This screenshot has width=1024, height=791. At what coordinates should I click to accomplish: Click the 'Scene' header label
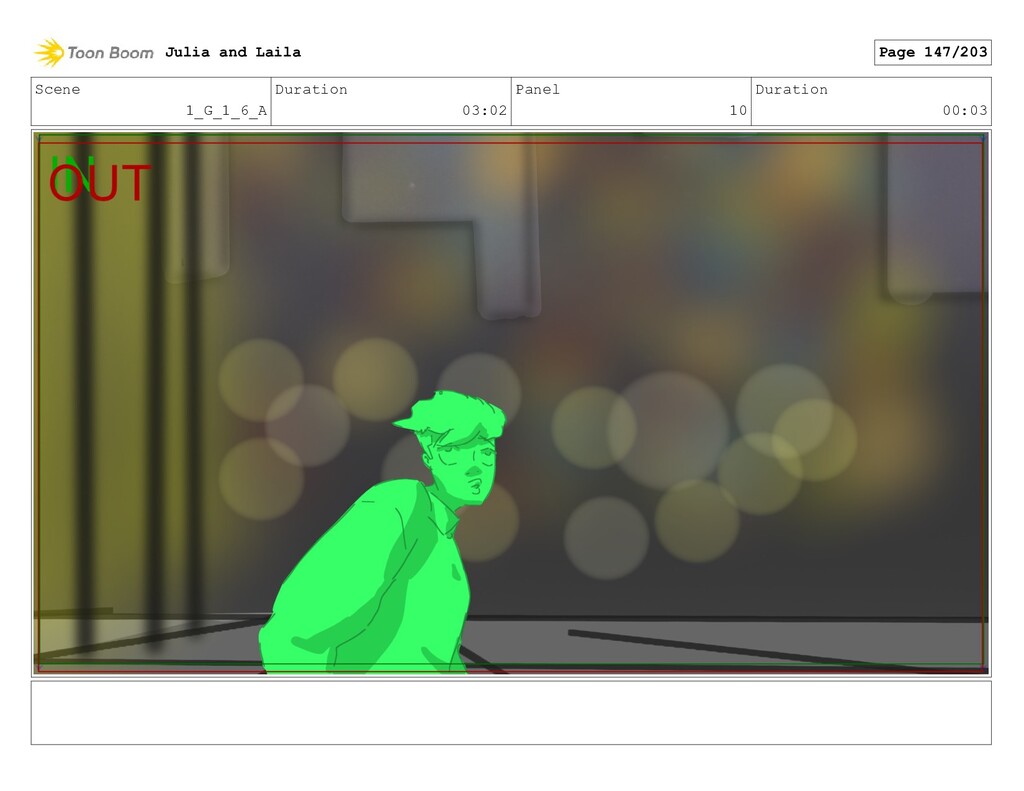click(x=57, y=89)
